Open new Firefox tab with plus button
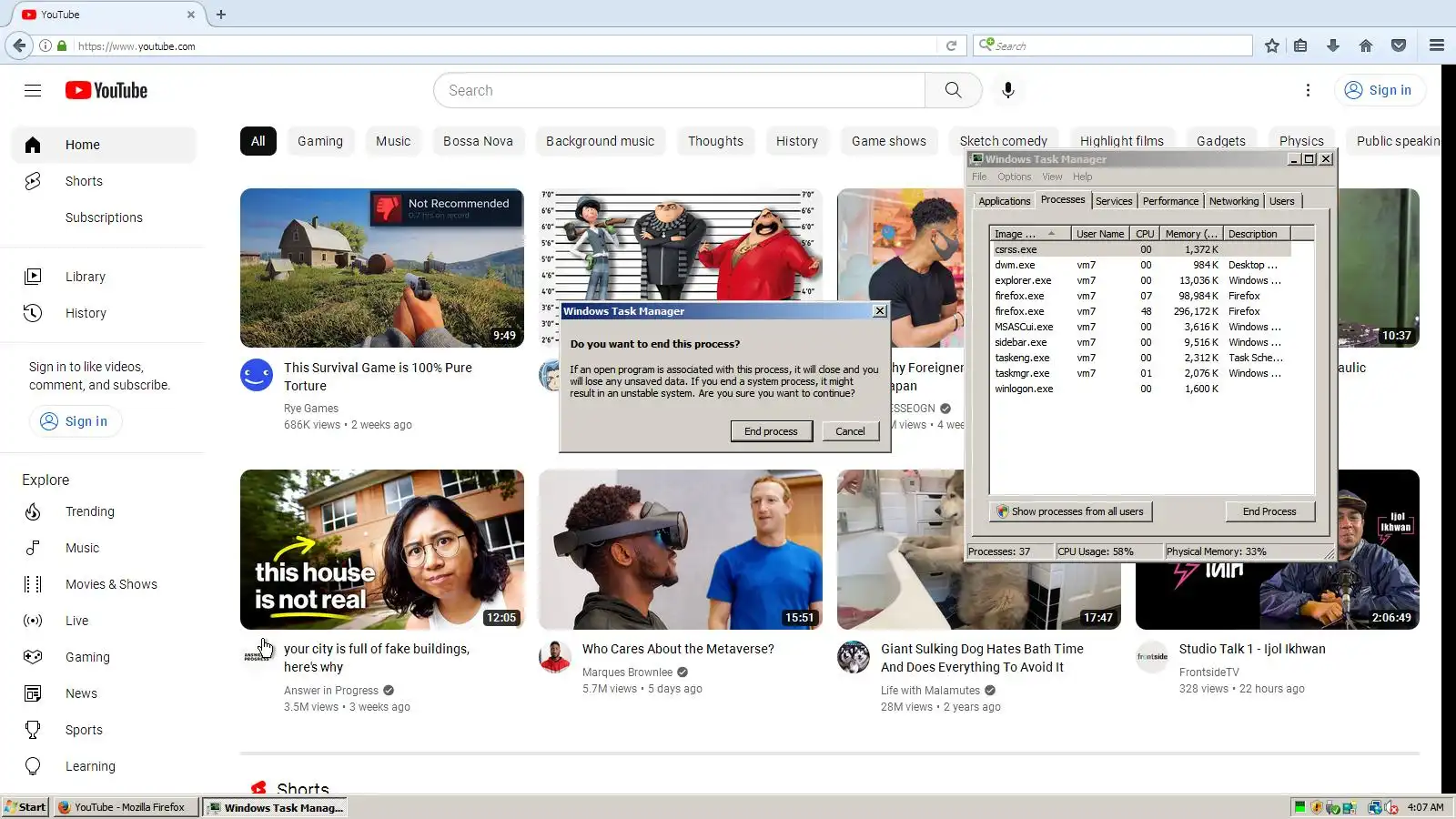Viewport: 1456px width, 819px height. (221, 15)
